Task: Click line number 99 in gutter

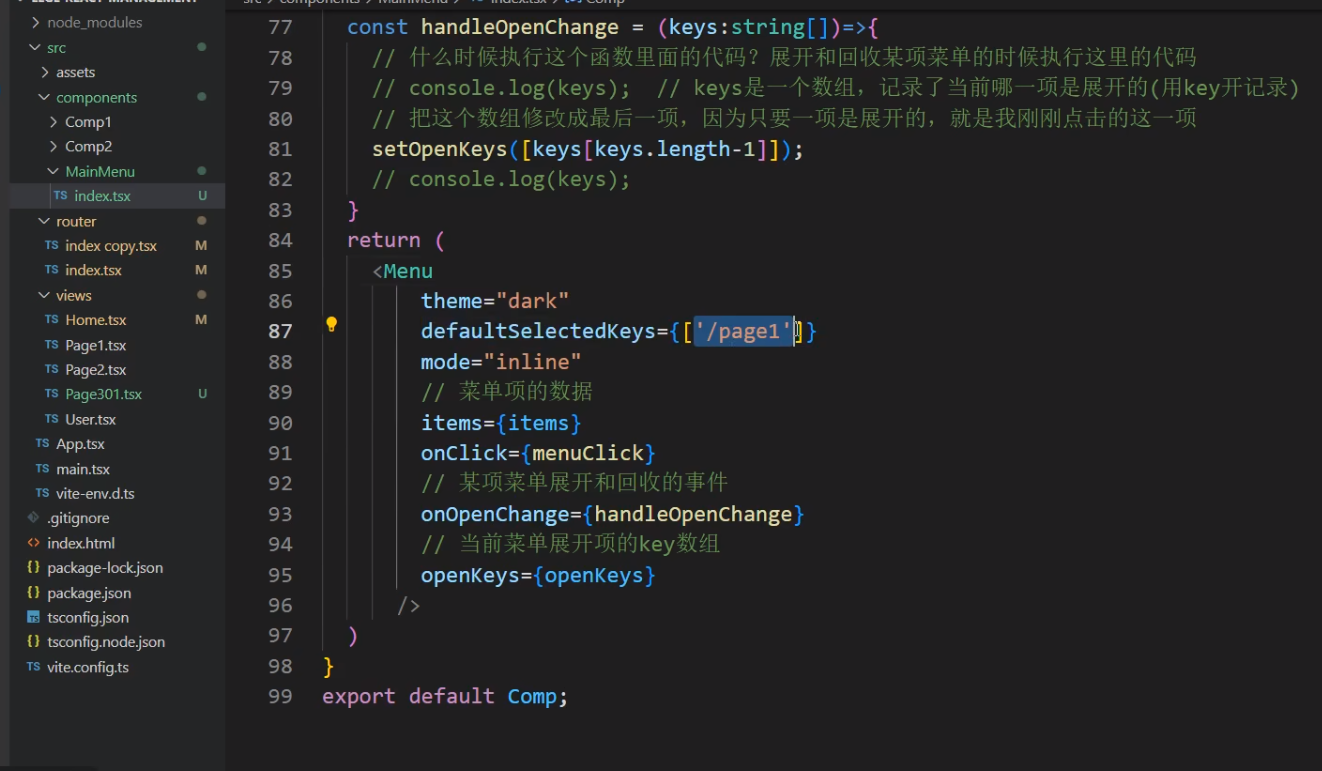Action: click(x=280, y=696)
